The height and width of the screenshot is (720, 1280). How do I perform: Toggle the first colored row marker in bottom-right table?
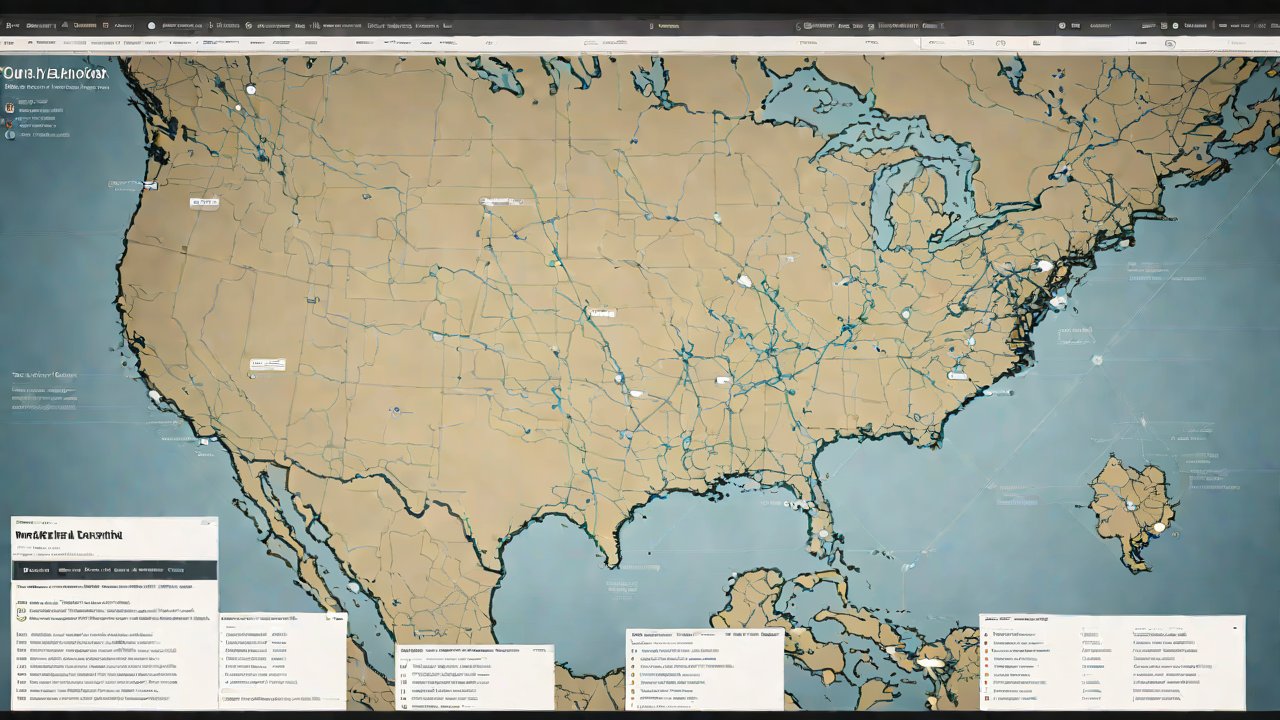coord(987,634)
